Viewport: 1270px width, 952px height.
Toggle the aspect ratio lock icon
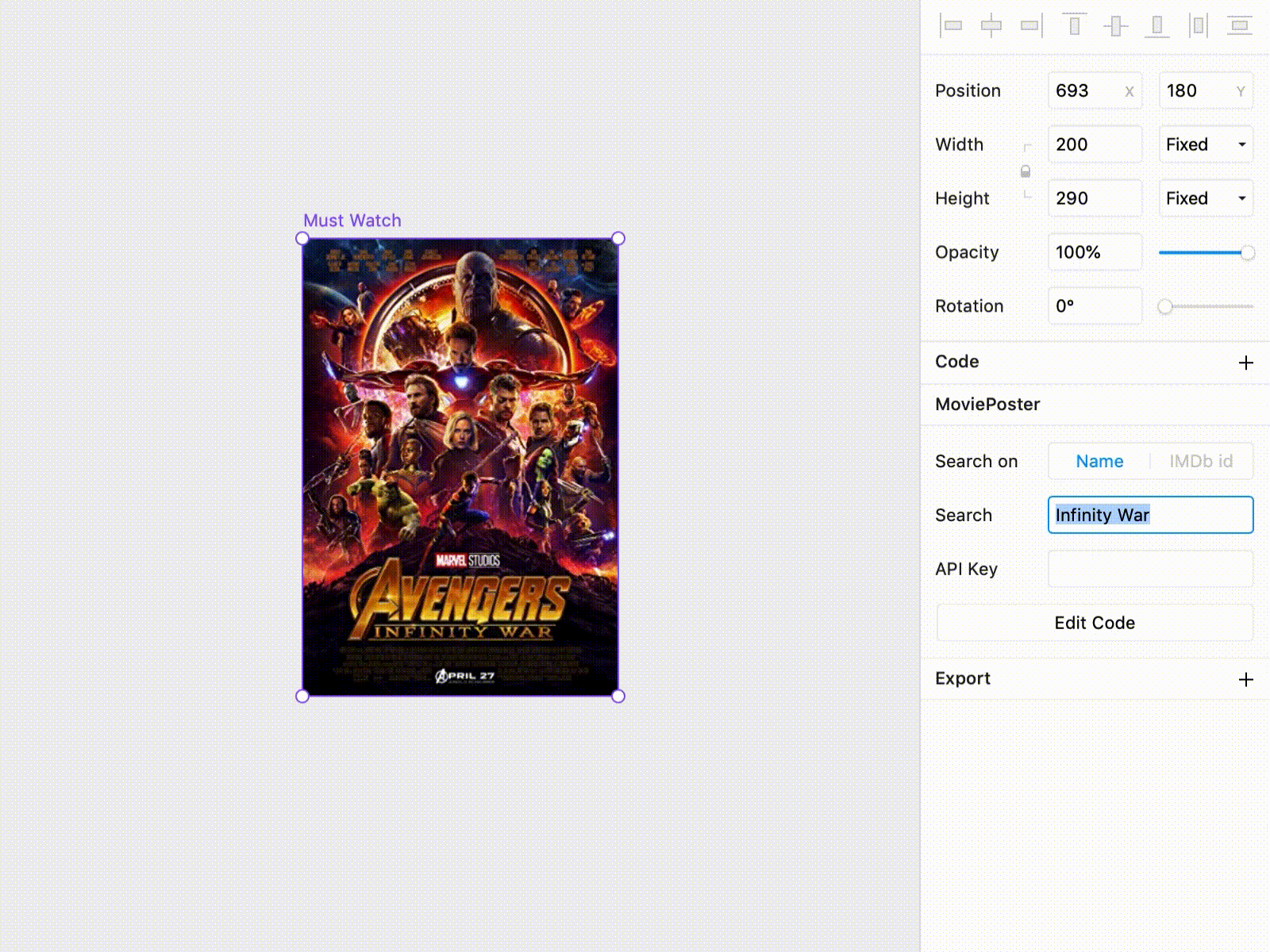coord(1026,171)
